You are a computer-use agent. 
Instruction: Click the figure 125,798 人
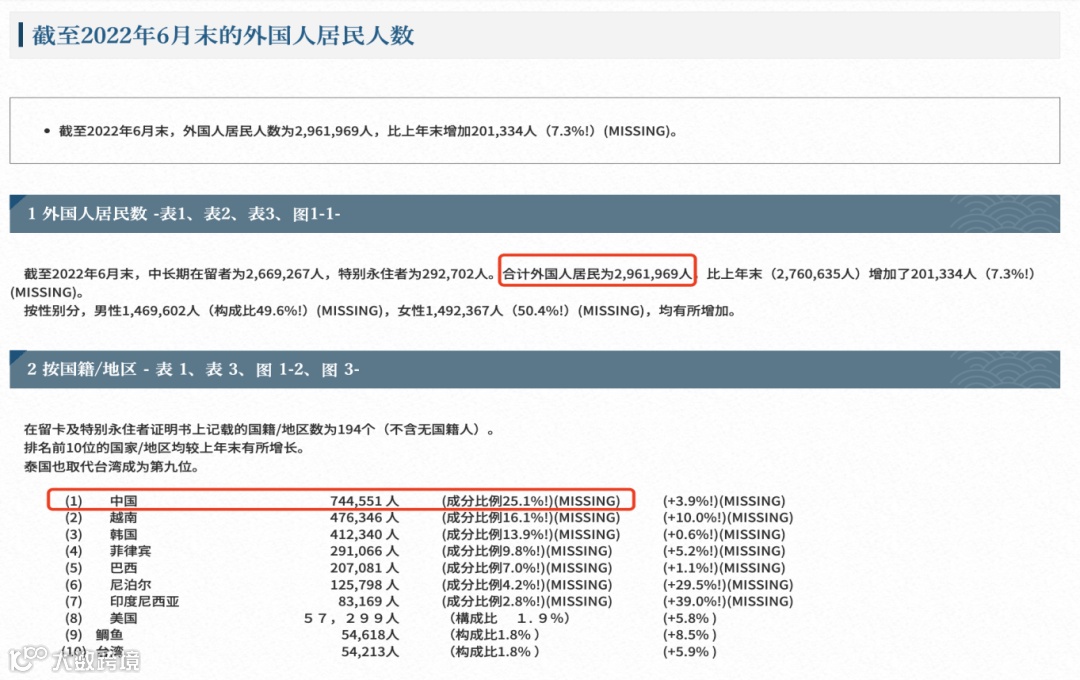(364, 585)
